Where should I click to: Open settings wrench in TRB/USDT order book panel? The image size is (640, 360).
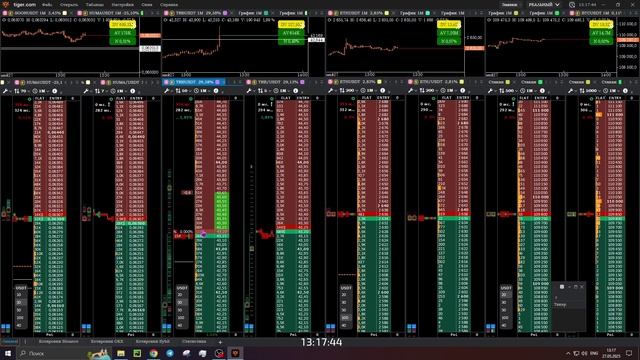coord(249,91)
